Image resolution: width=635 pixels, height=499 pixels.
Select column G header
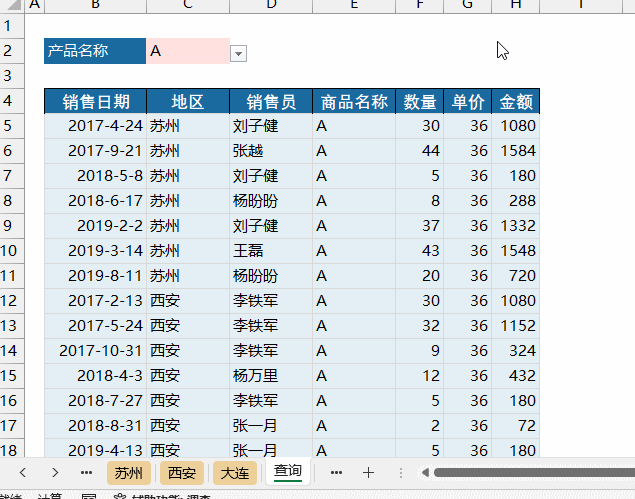pos(468,5)
